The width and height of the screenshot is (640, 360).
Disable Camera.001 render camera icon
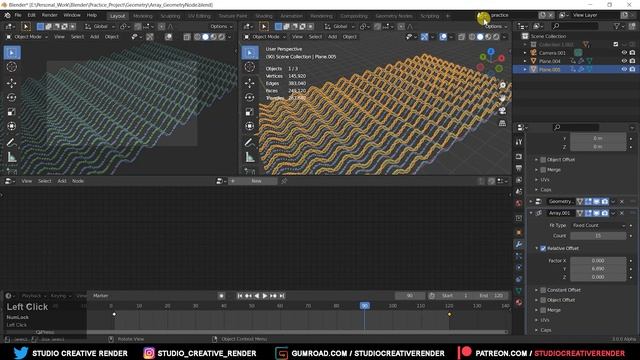pos(632,53)
